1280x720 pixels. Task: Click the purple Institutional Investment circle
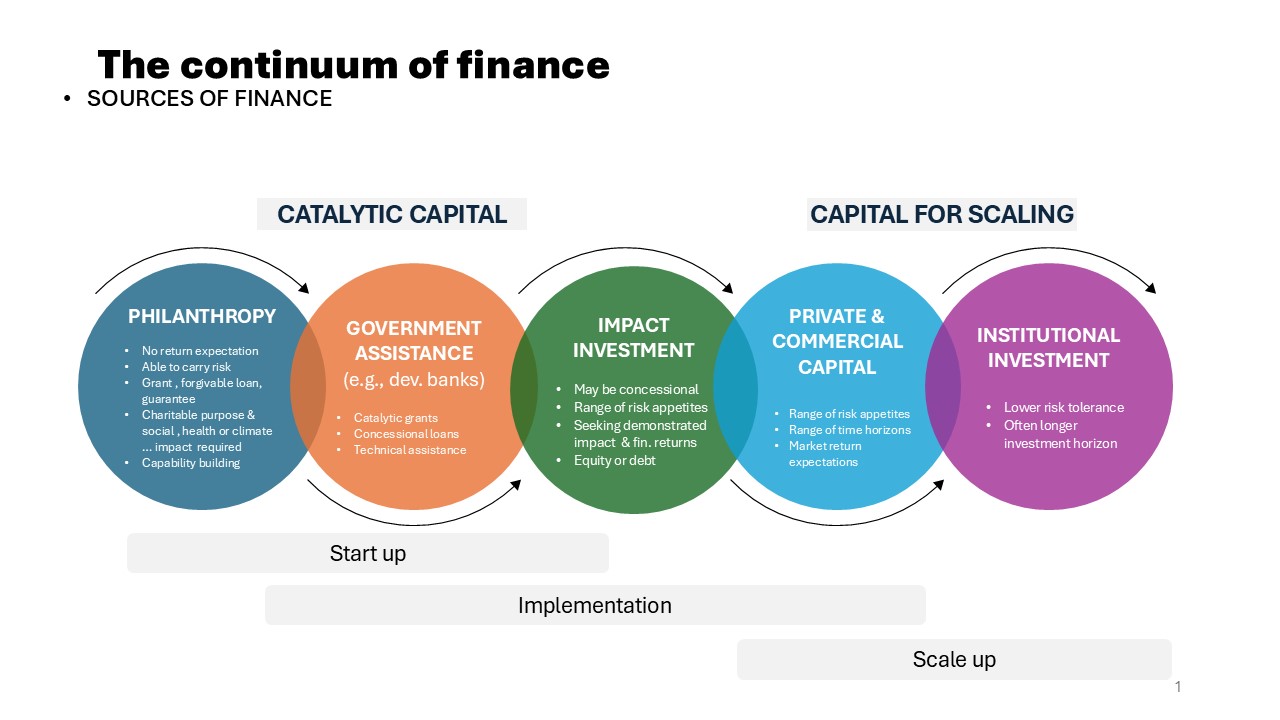click(1049, 386)
